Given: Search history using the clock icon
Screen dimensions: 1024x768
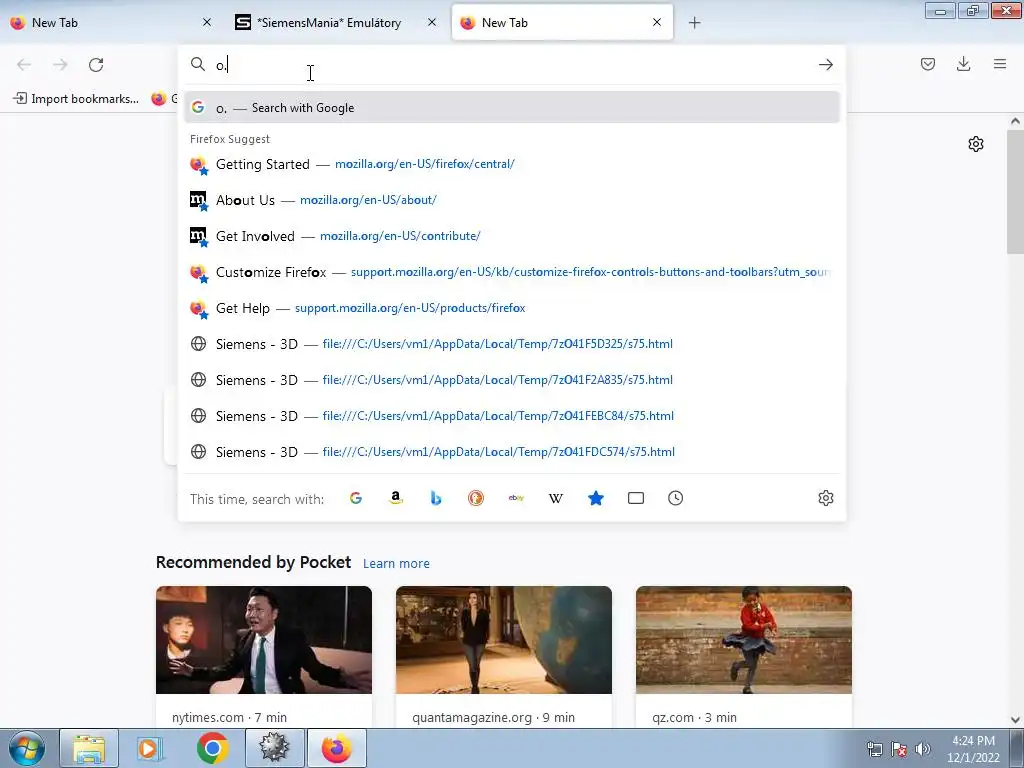Looking at the screenshot, I should (676, 498).
